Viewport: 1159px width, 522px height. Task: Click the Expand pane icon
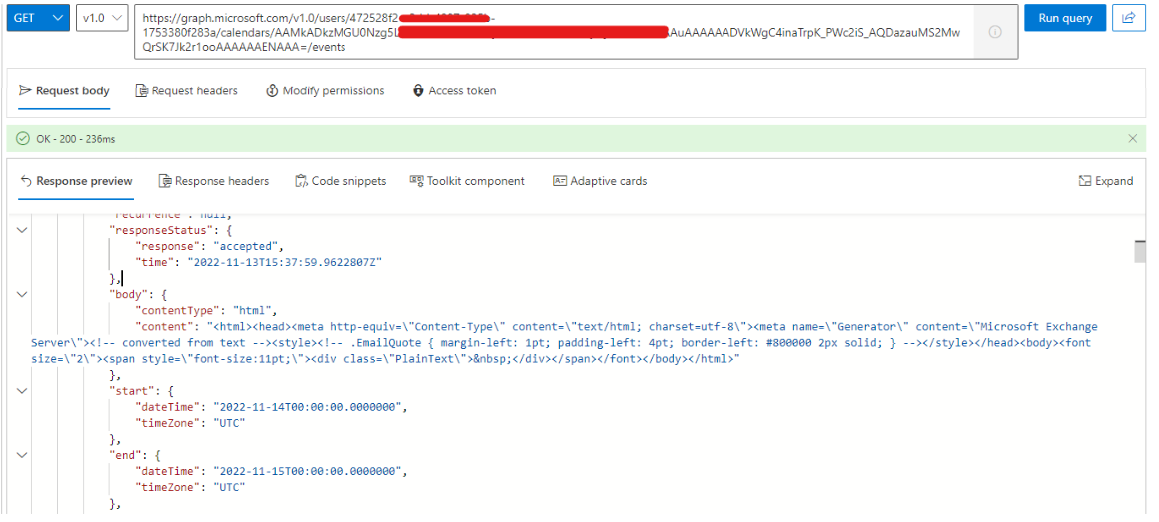[x=1084, y=181]
